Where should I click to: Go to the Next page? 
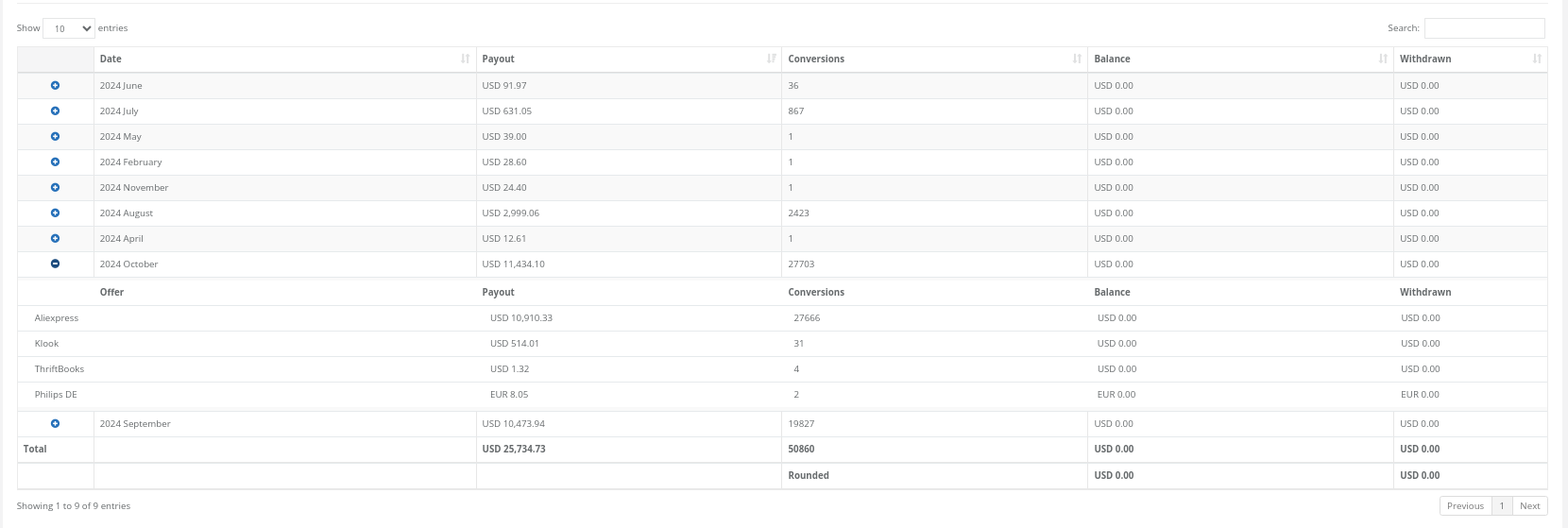1530,505
